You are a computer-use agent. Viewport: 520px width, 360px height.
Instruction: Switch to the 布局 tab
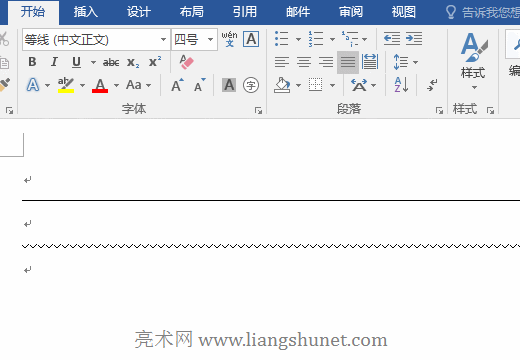[192, 12]
